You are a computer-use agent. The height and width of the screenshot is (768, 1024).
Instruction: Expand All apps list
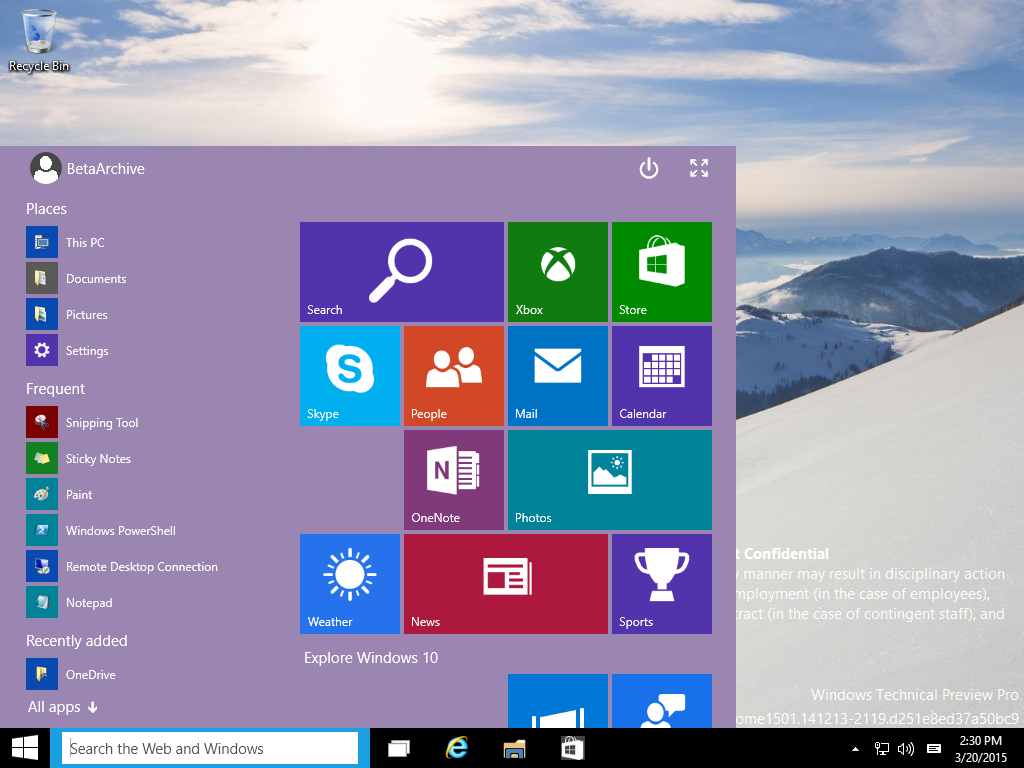tap(62, 707)
